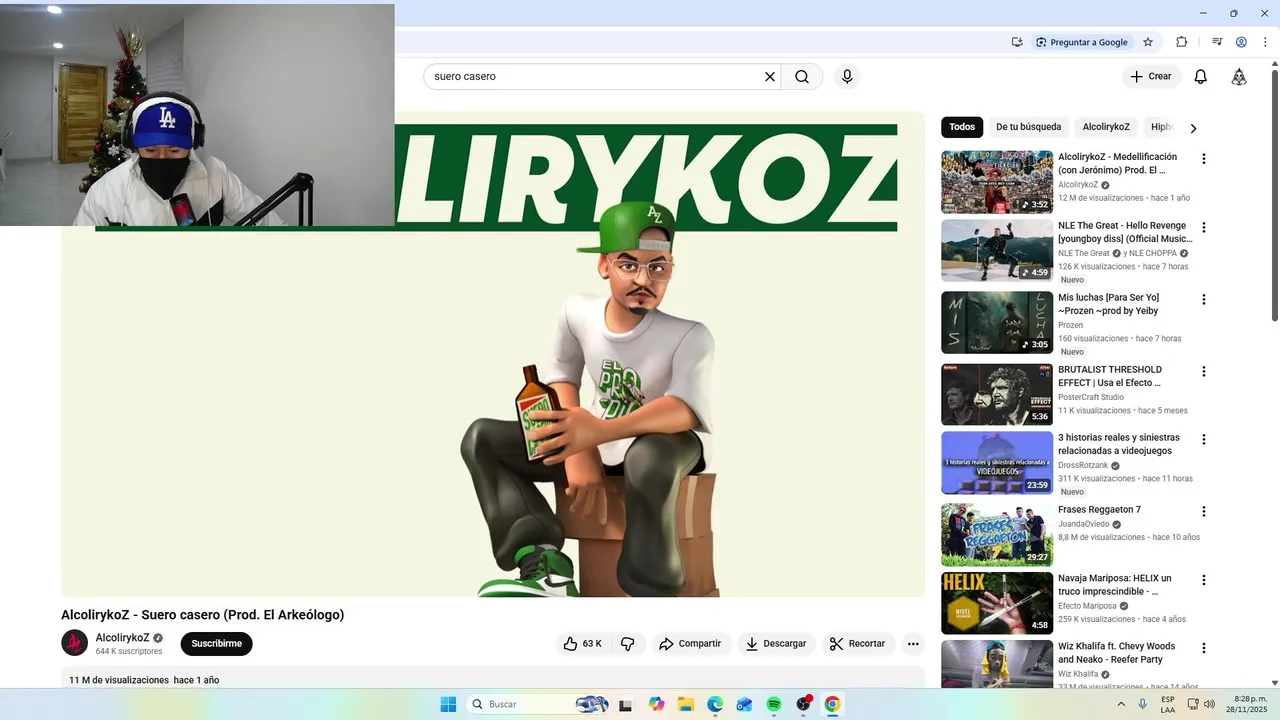
Task: Select the Todos filter chip
Action: coord(962,127)
